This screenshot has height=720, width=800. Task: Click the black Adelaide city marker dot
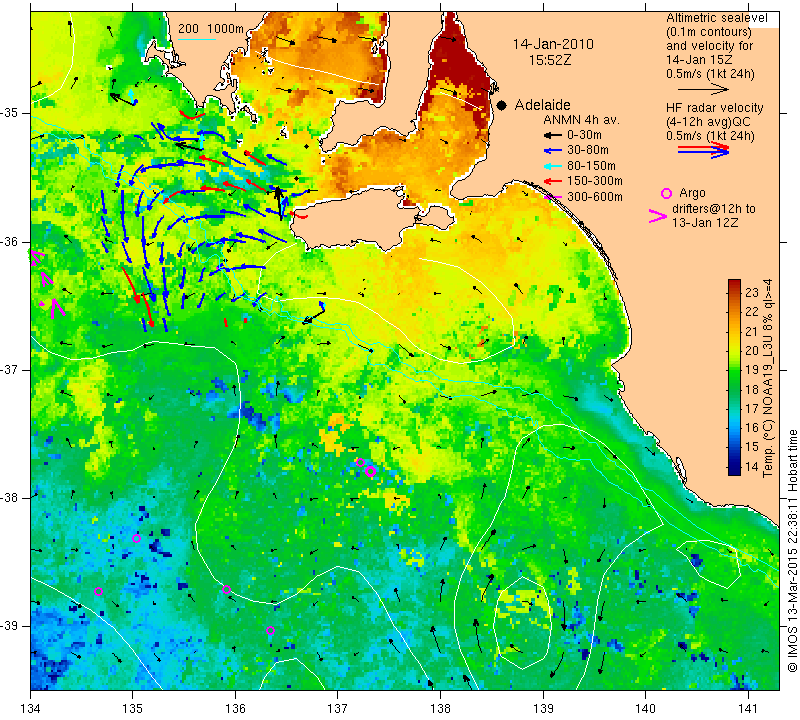[502, 105]
